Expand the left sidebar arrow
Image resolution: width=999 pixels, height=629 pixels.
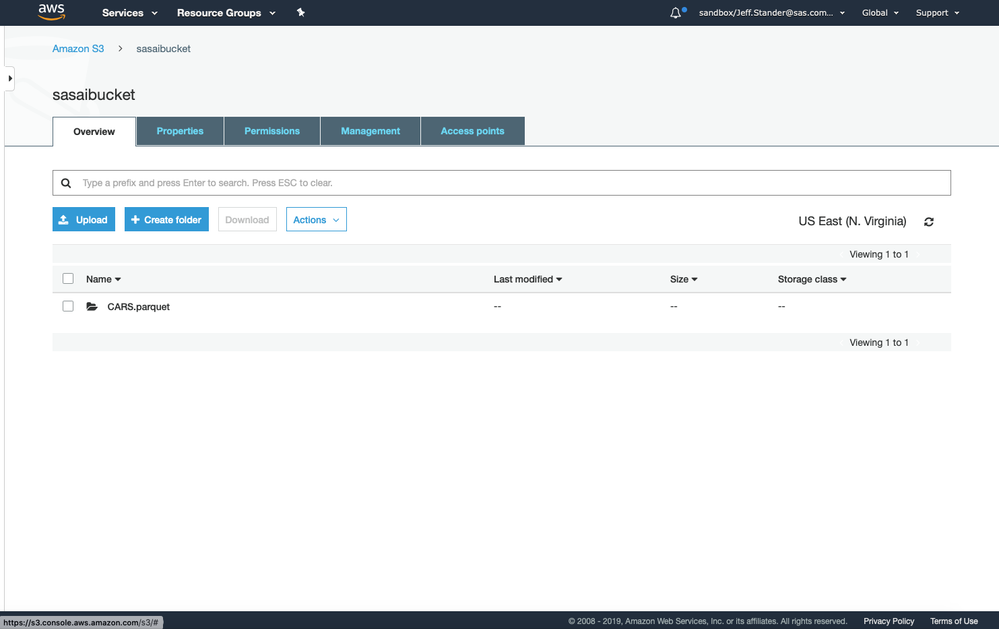10,78
